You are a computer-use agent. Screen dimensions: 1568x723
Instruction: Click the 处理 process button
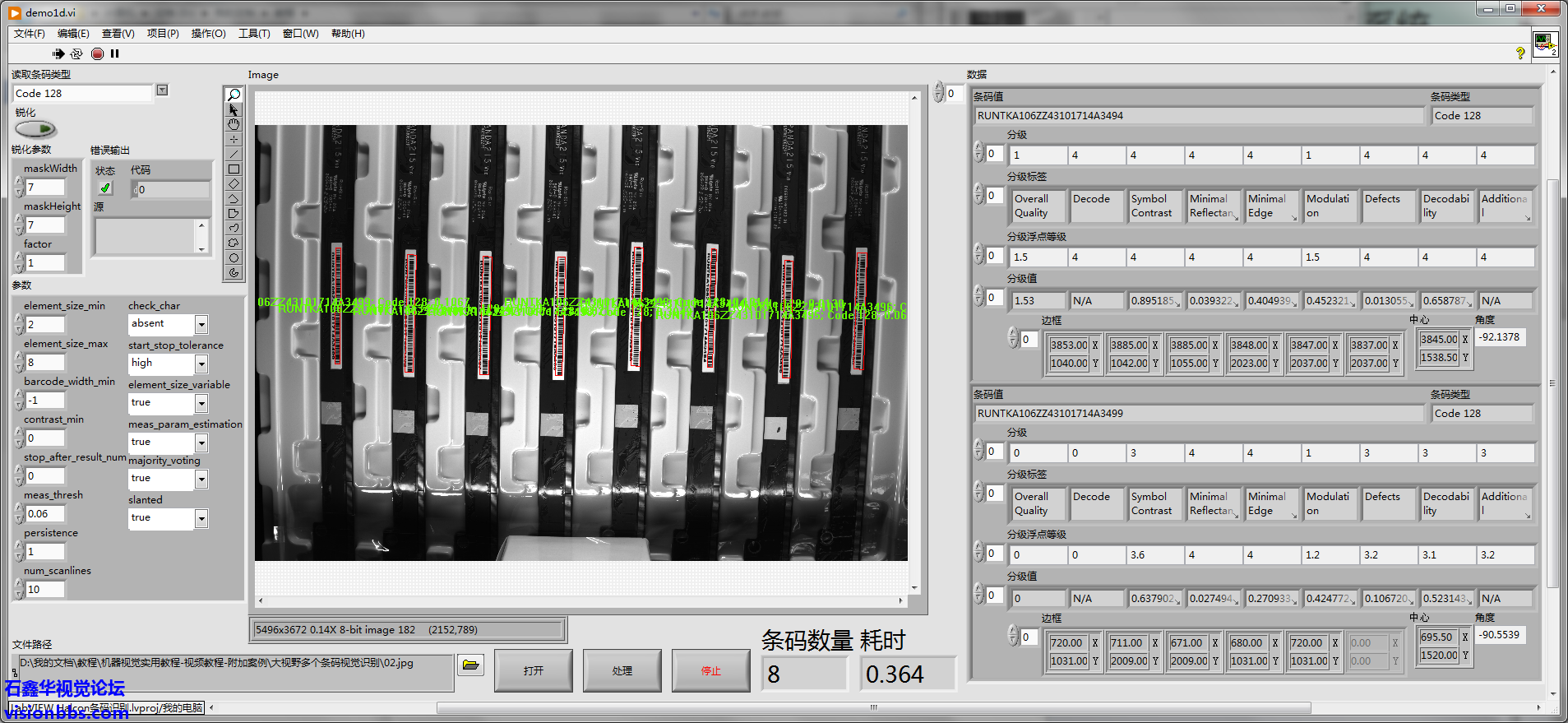tap(622, 671)
